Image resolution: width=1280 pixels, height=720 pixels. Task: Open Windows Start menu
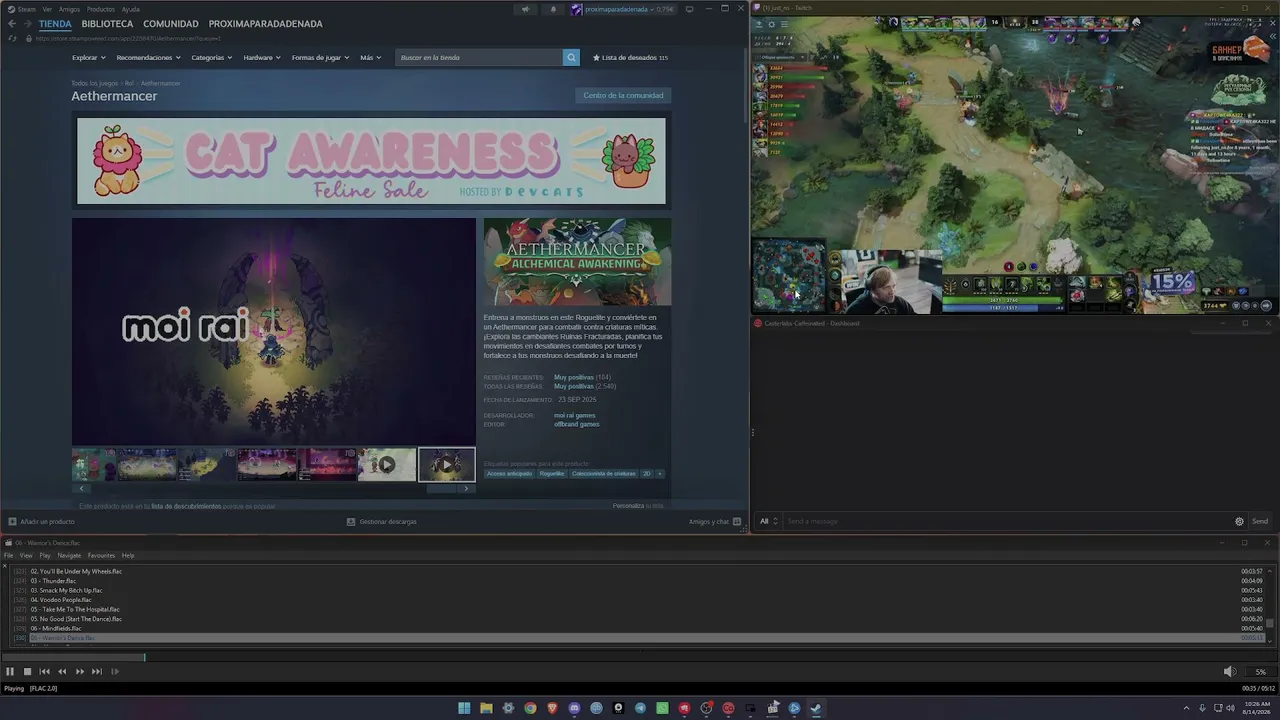pos(464,708)
